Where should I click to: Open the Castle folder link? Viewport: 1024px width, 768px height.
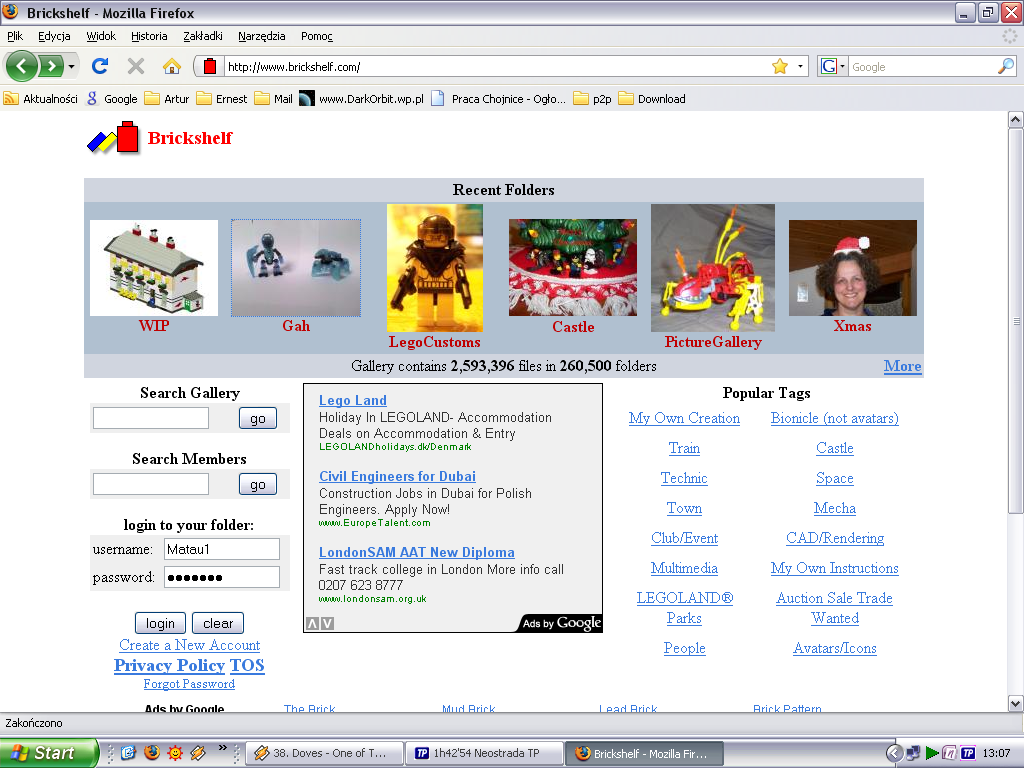pyautogui.click(x=573, y=327)
